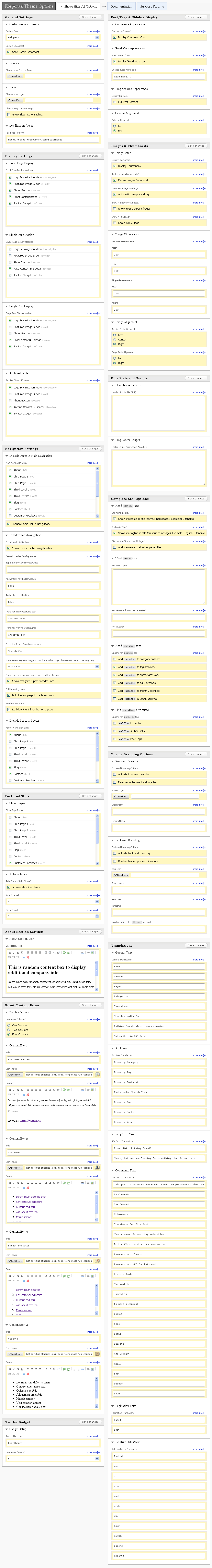Viewport: 212px width, 1568px height.
Task: Toggle Display Comments Count checkbox
Action: tap(114, 37)
